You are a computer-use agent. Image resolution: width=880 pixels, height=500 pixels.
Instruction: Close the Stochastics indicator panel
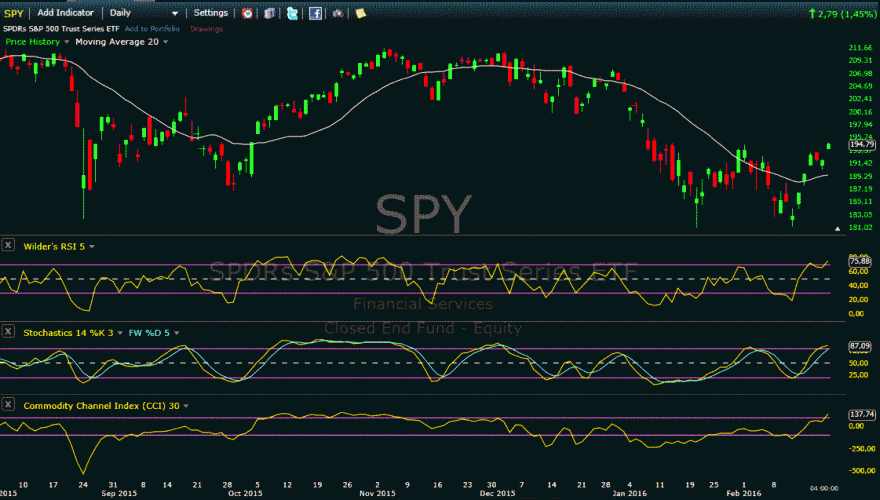[x=8, y=332]
